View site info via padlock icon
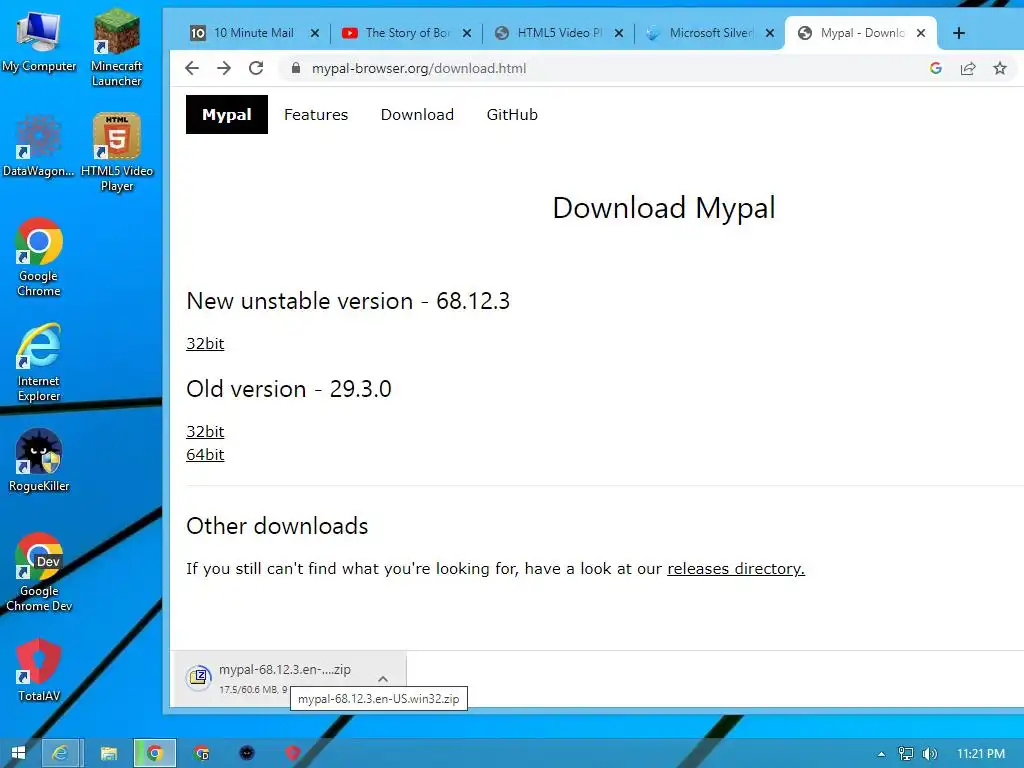The height and width of the screenshot is (768, 1024). coord(296,68)
